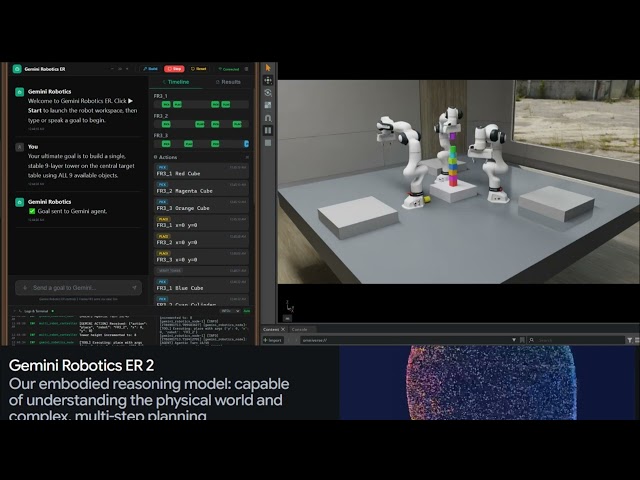The height and width of the screenshot is (480, 640).
Task: Click the send arrow in goal input
Action: click(x=134, y=288)
